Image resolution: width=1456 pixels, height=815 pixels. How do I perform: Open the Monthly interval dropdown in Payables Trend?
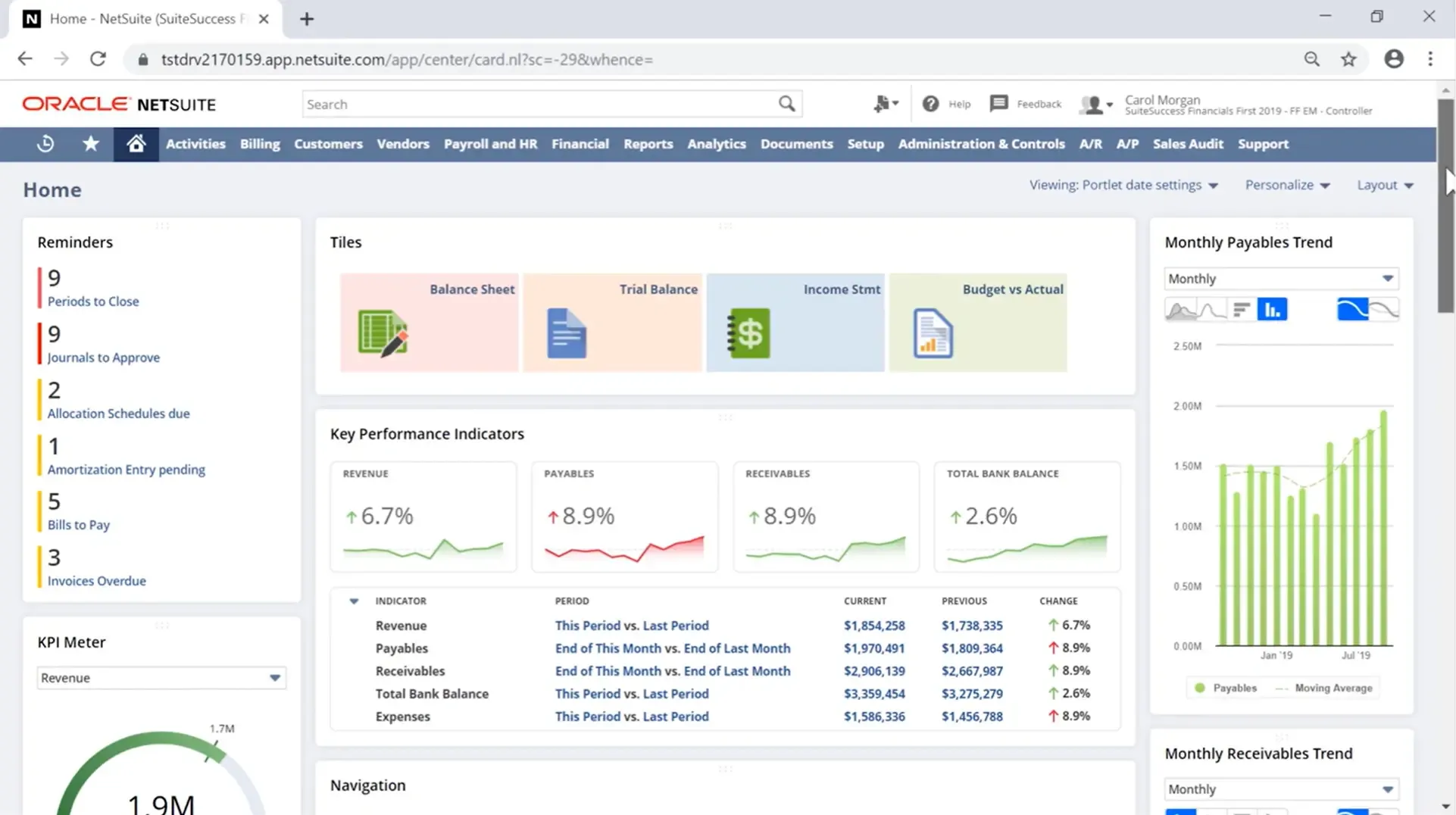tap(1280, 278)
